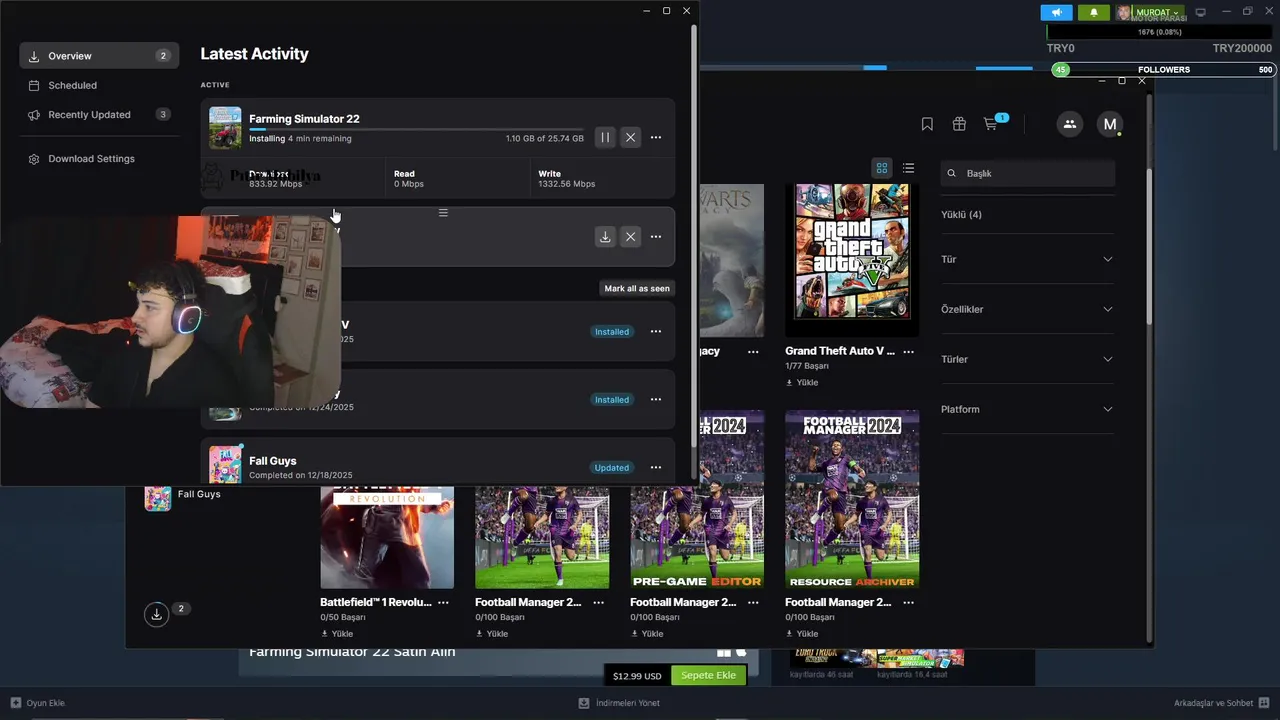The height and width of the screenshot is (720, 1280).
Task: Open the shopping cart
Action: (x=990, y=124)
